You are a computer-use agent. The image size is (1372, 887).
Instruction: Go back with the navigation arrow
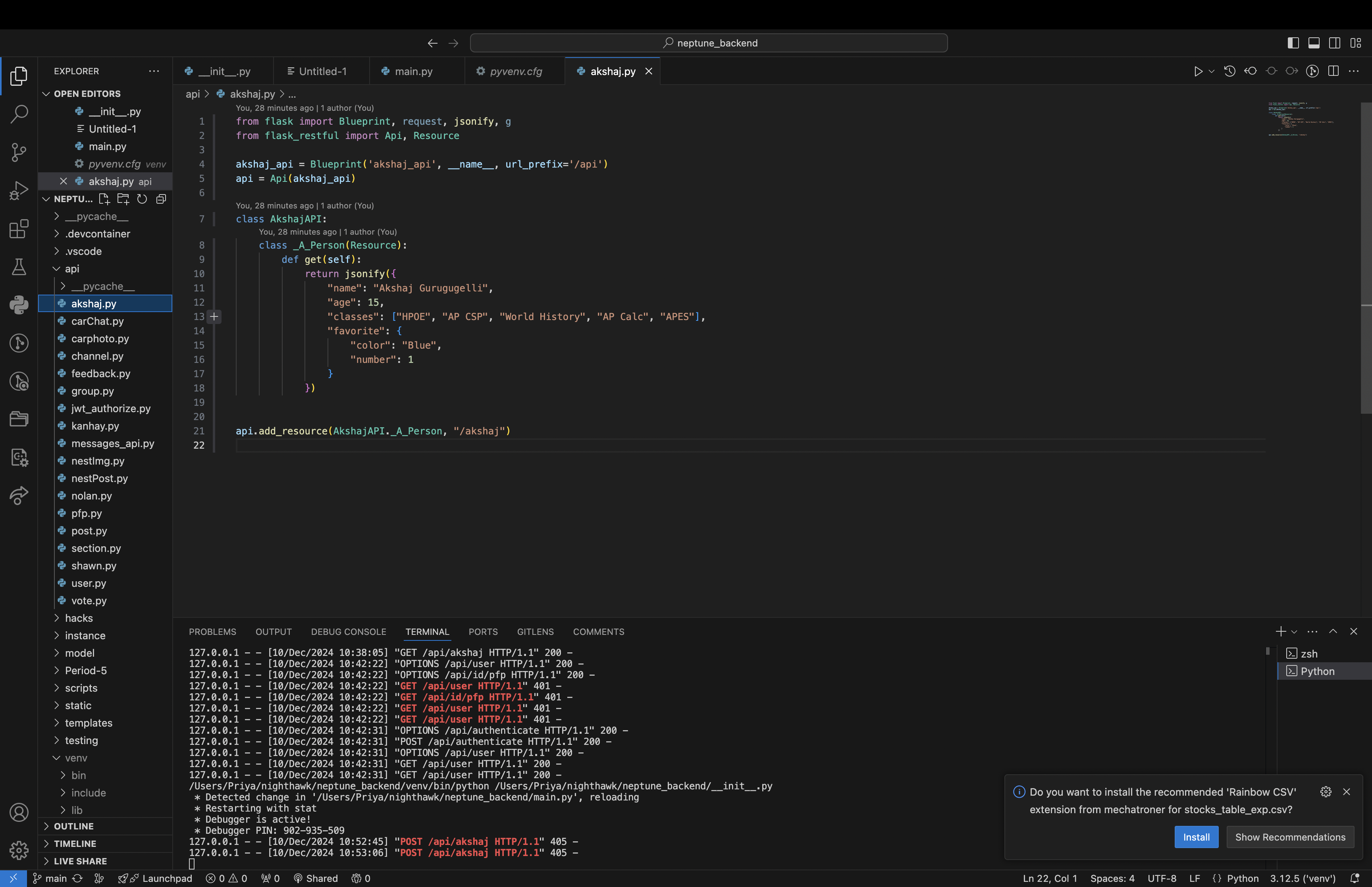click(x=432, y=43)
